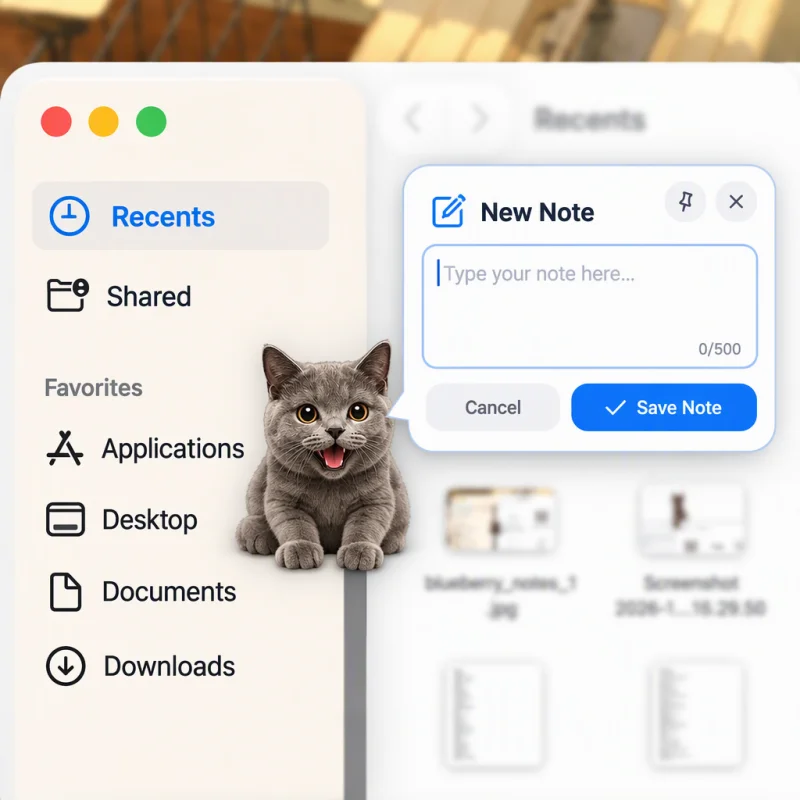Click the New Note edit icon
The width and height of the screenshot is (800, 800).
point(448,211)
